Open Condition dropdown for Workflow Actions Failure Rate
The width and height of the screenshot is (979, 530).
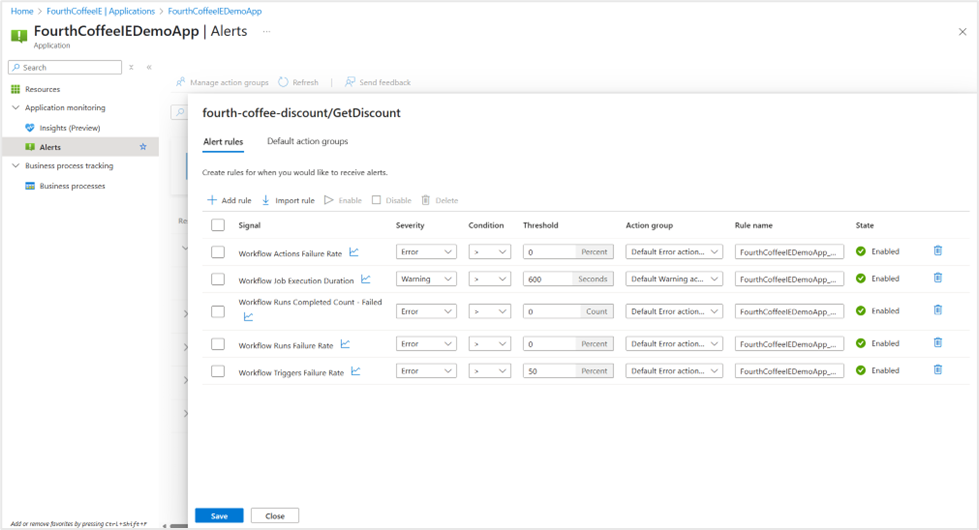point(490,252)
